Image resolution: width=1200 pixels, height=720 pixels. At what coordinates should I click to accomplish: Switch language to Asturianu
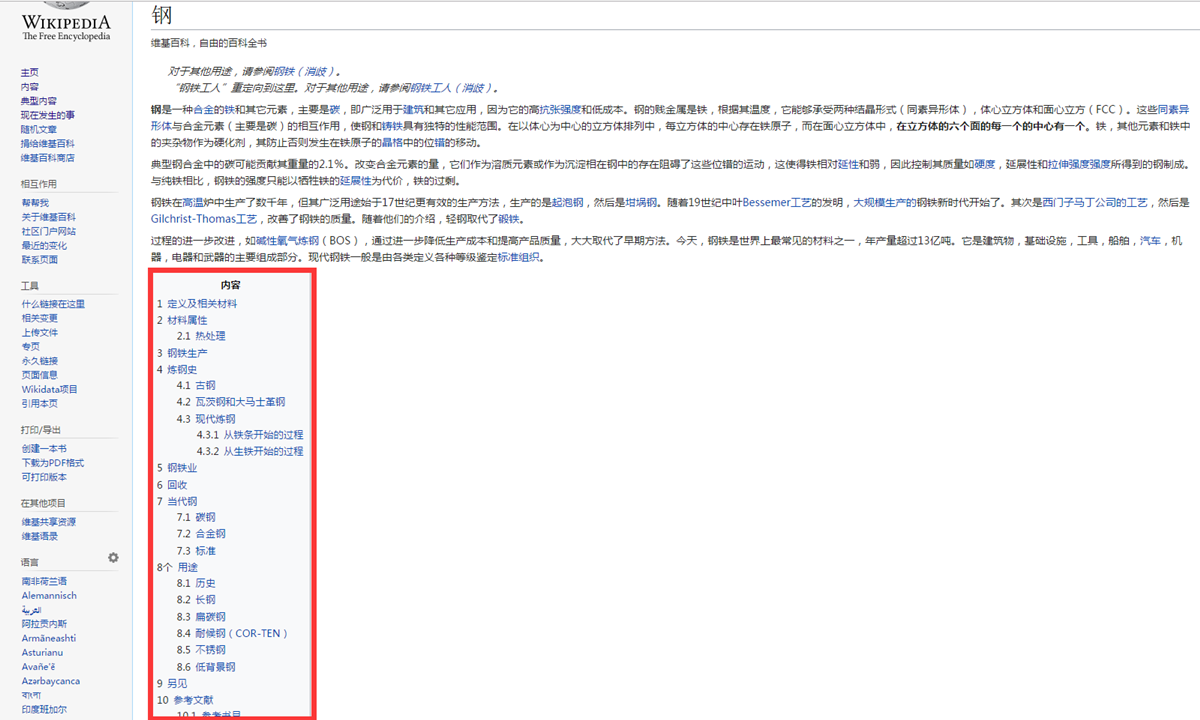(x=44, y=652)
